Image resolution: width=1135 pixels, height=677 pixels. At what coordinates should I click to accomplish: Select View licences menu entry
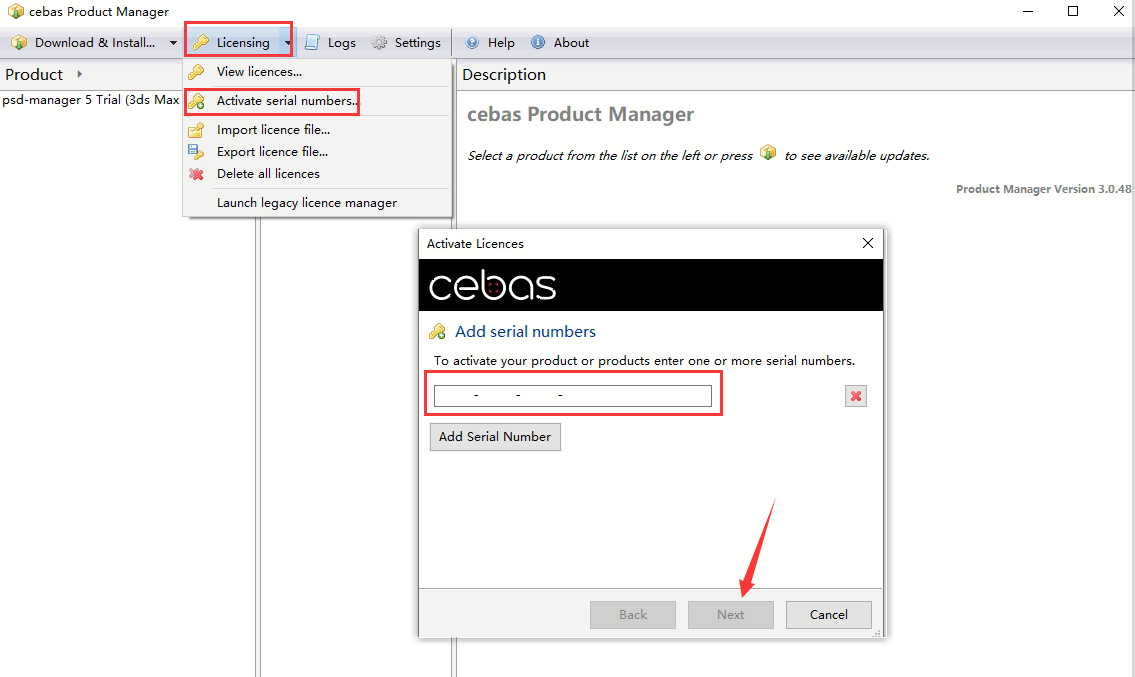259,72
